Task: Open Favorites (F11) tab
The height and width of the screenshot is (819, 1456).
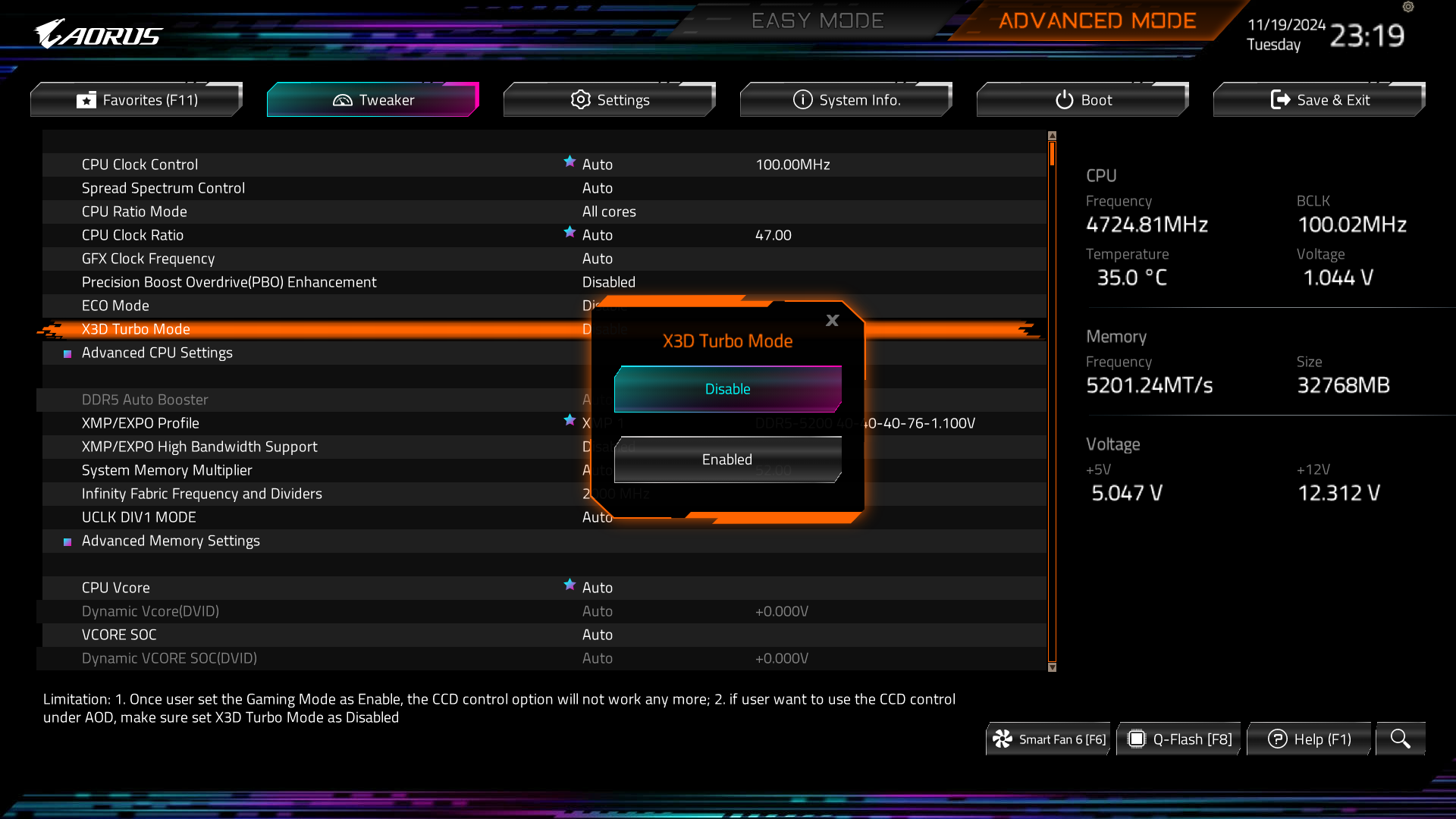Action: [136, 100]
